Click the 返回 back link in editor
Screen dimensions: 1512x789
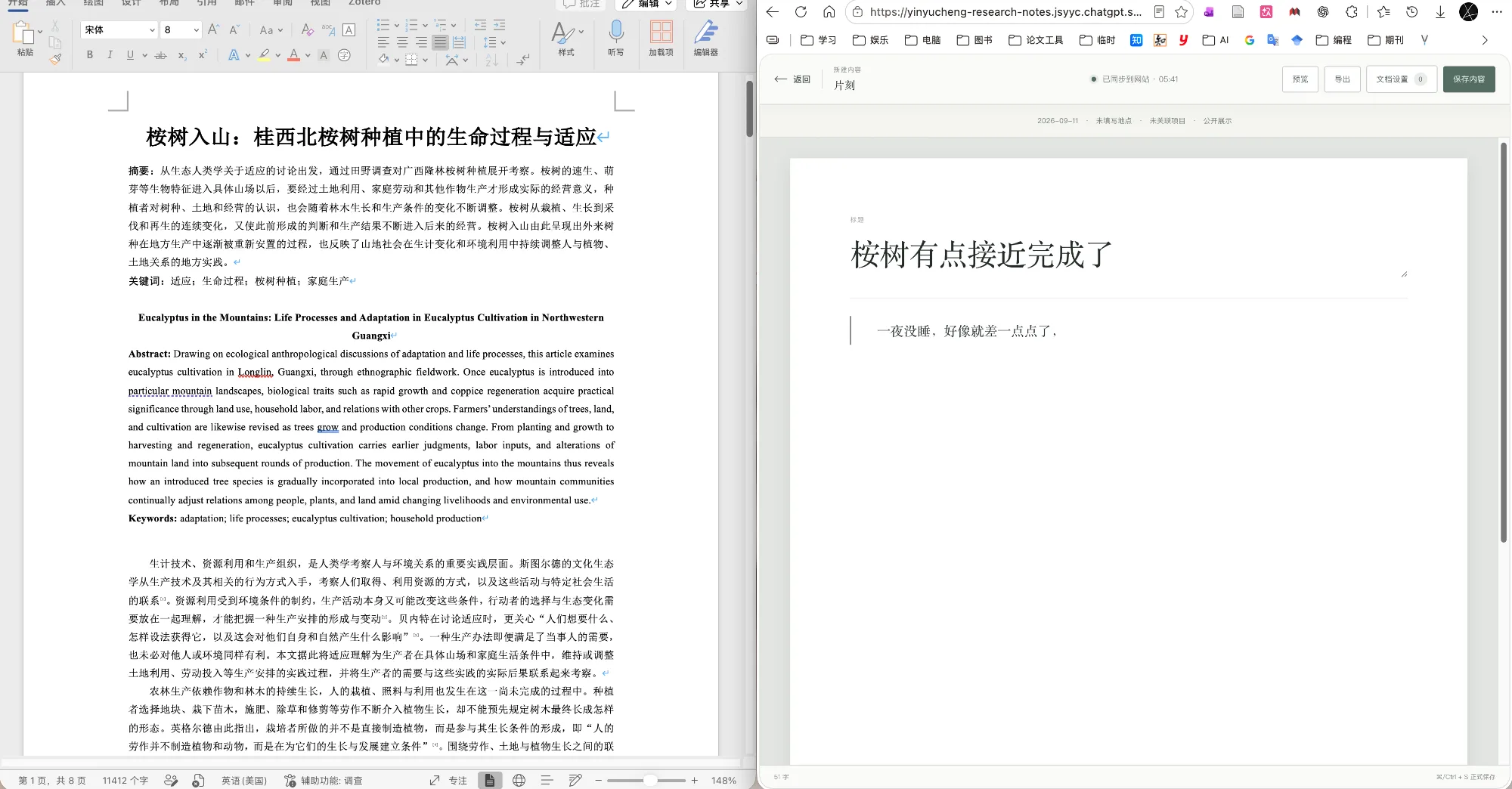pyautogui.click(x=792, y=79)
